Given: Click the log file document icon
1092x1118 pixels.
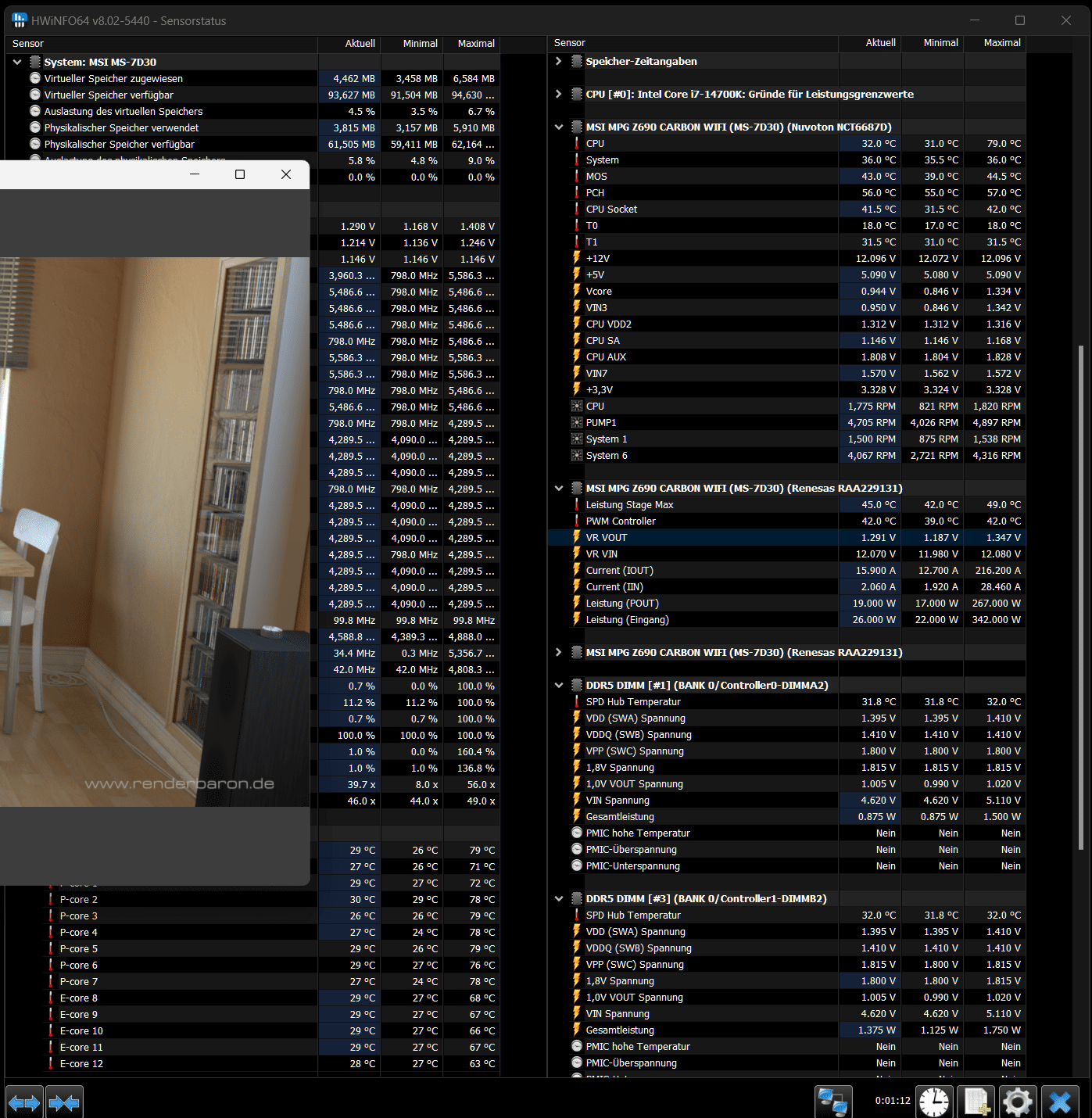Looking at the screenshot, I should click(976, 1102).
